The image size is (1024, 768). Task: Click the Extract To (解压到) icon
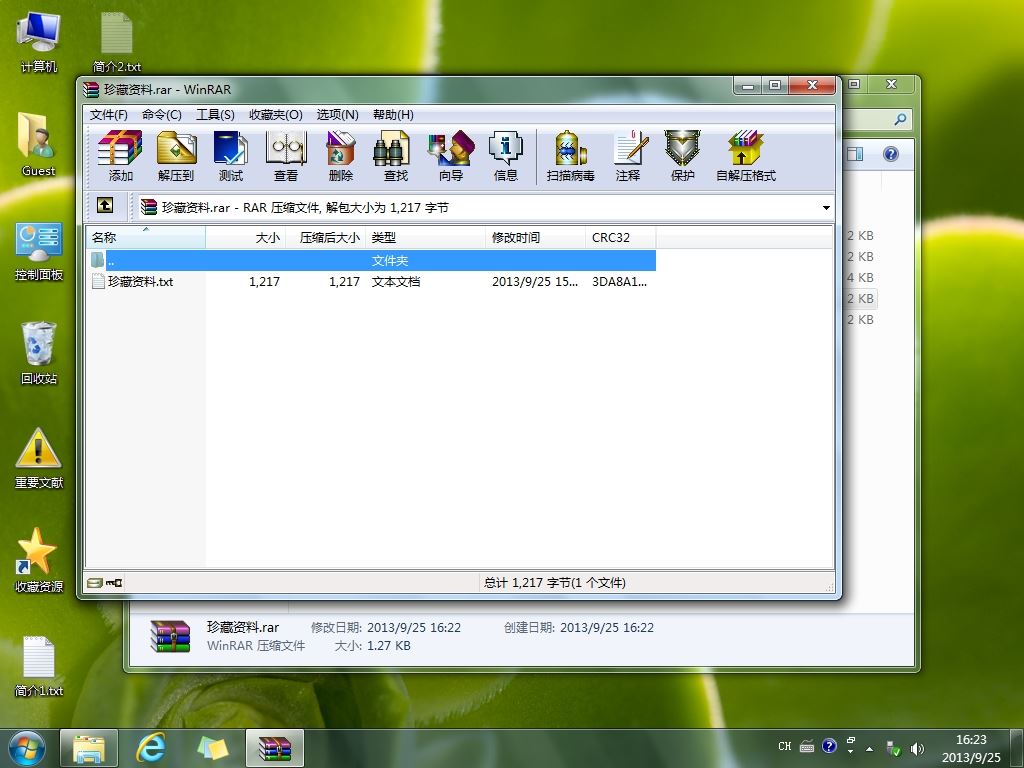(x=176, y=156)
